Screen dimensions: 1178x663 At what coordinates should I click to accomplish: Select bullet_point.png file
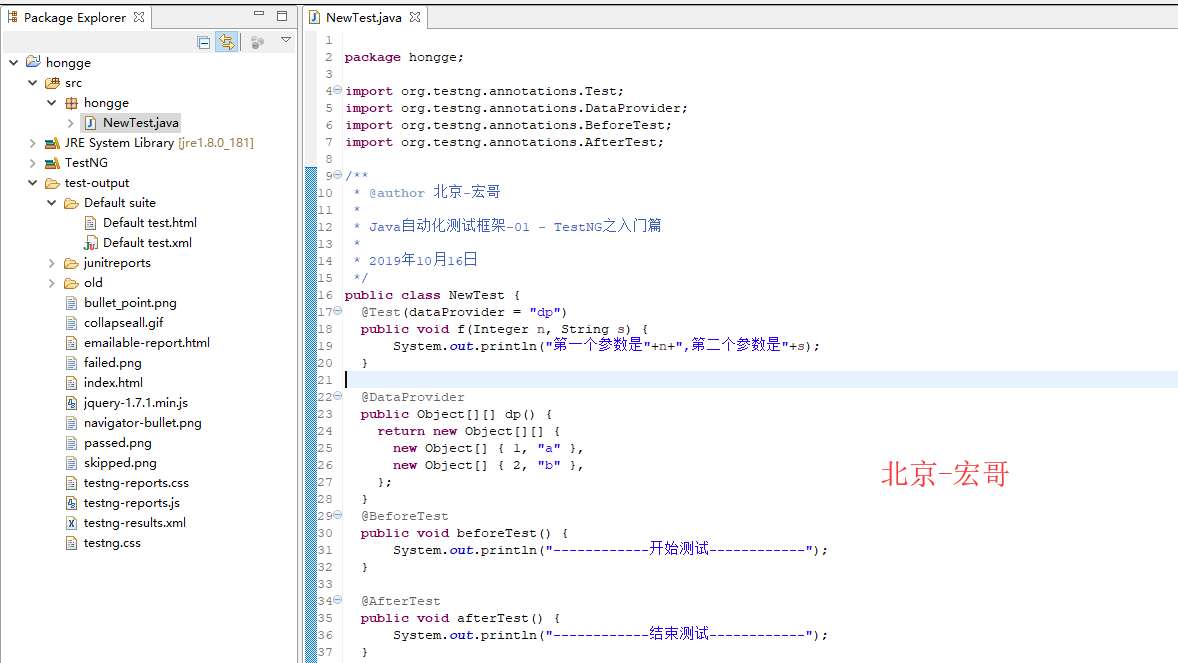coord(130,303)
